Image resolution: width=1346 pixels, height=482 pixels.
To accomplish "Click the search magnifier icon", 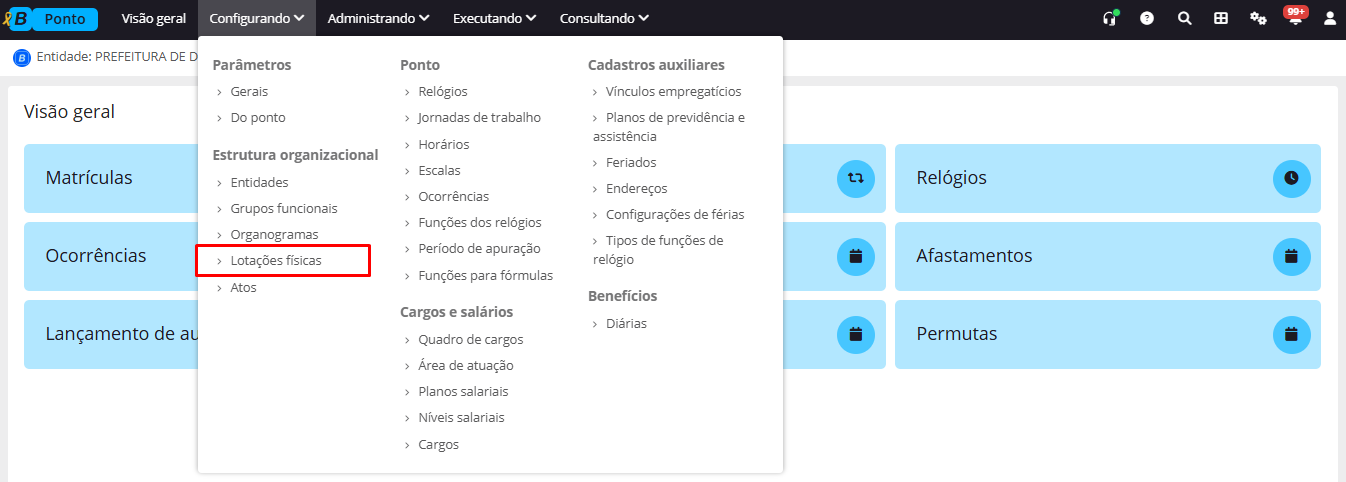I will tap(1184, 18).
